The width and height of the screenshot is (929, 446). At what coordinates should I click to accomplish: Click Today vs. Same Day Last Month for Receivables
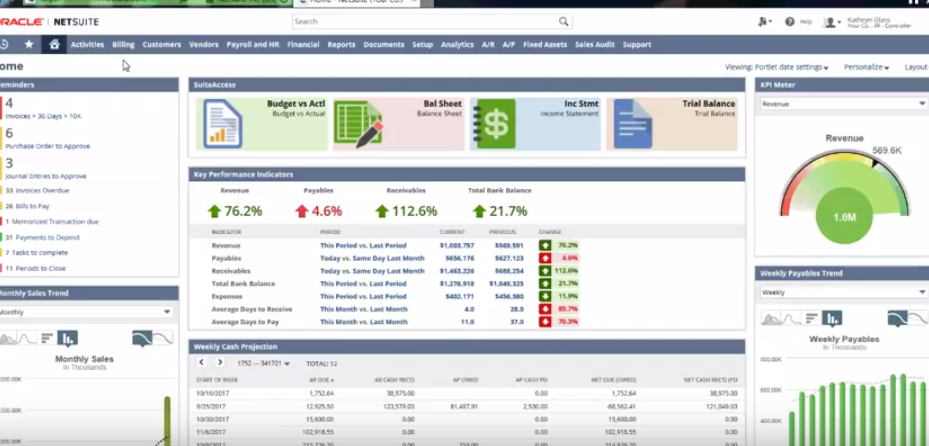(372, 271)
